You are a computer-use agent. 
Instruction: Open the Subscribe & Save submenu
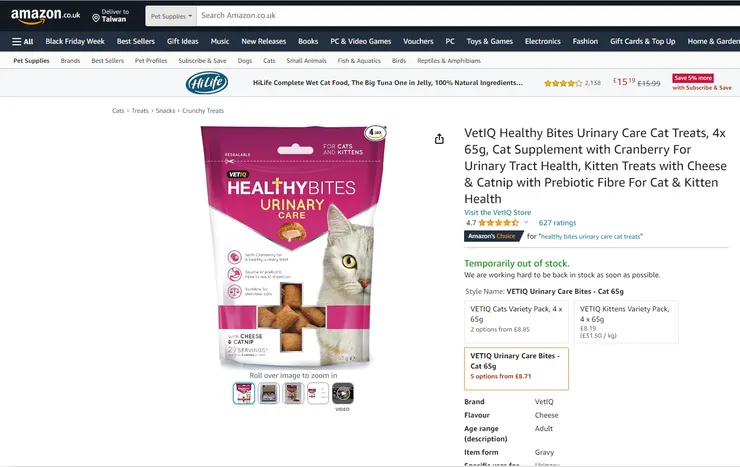pos(202,61)
